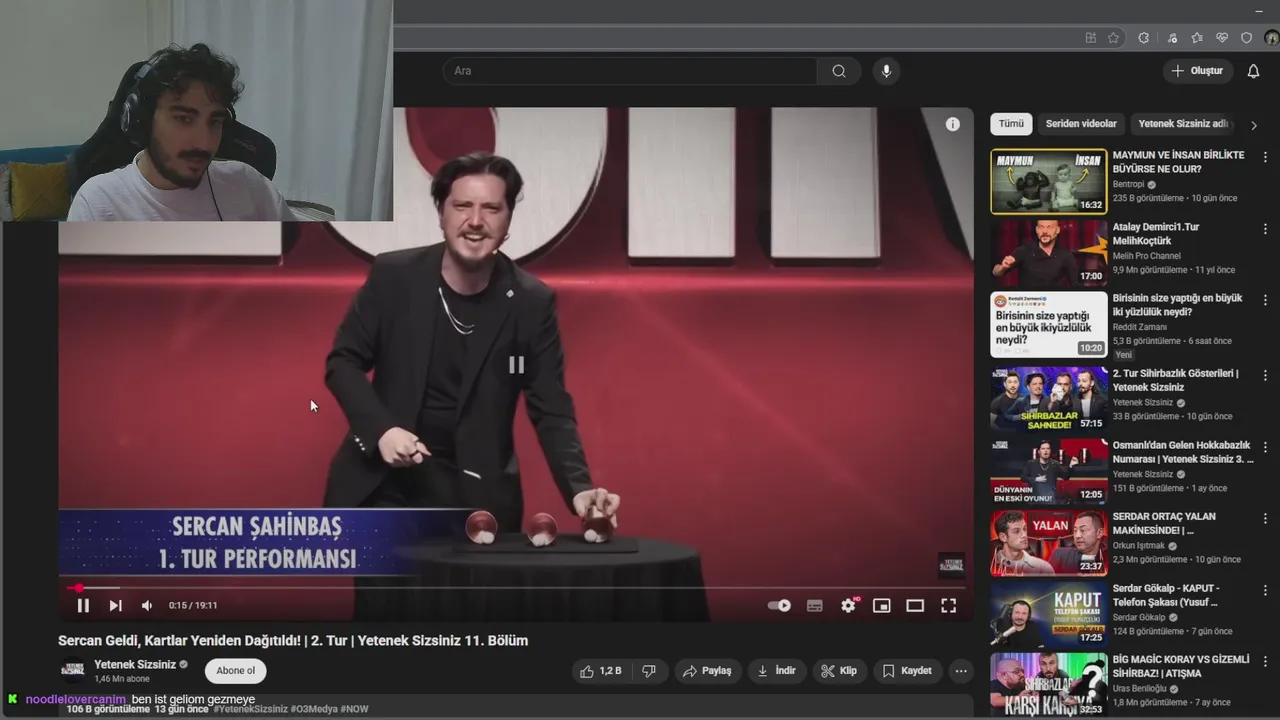
Task: Open more actions beside Kaydet
Action: tap(961, 671)
